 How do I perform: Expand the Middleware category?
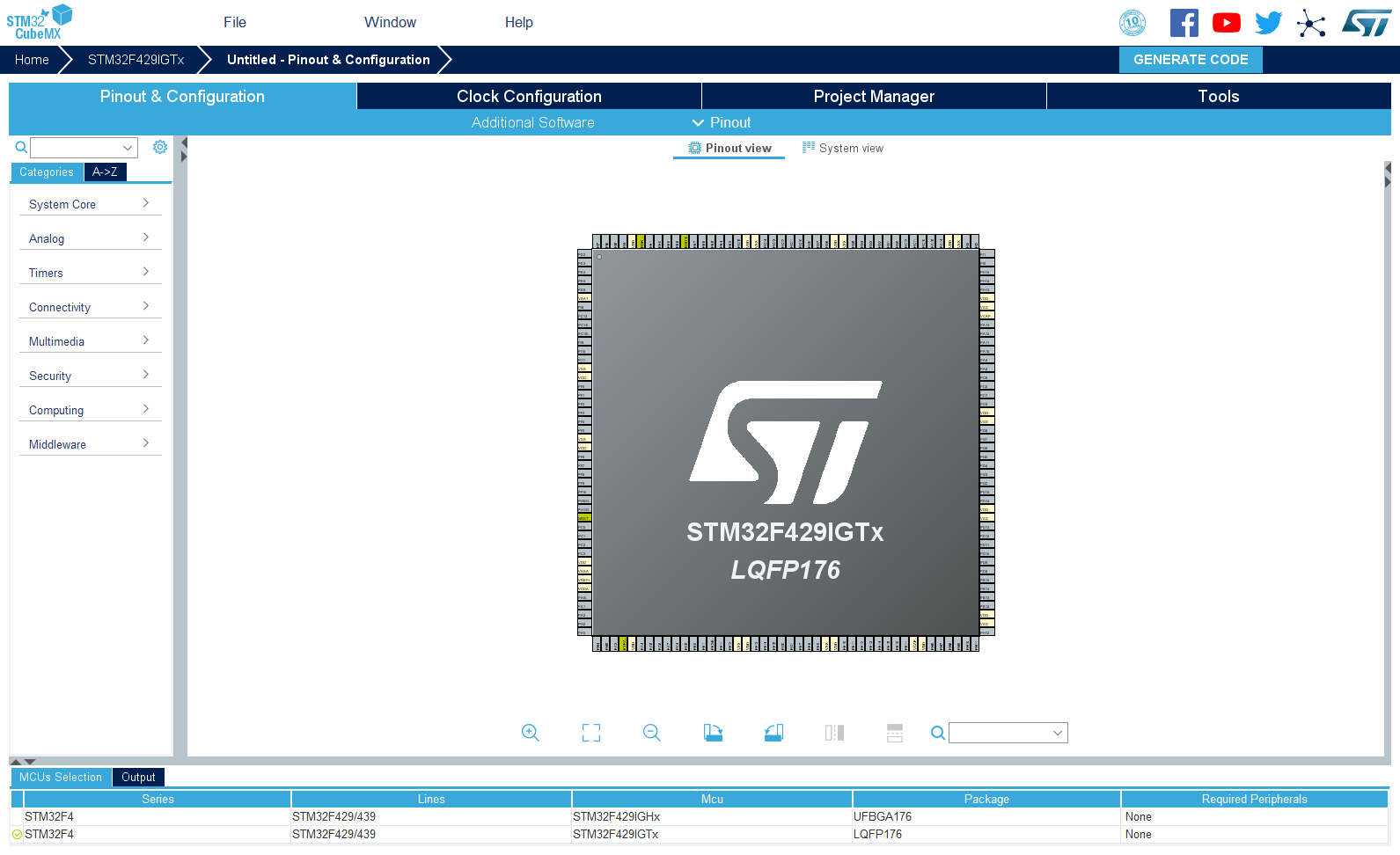click(x=90, y=444)
